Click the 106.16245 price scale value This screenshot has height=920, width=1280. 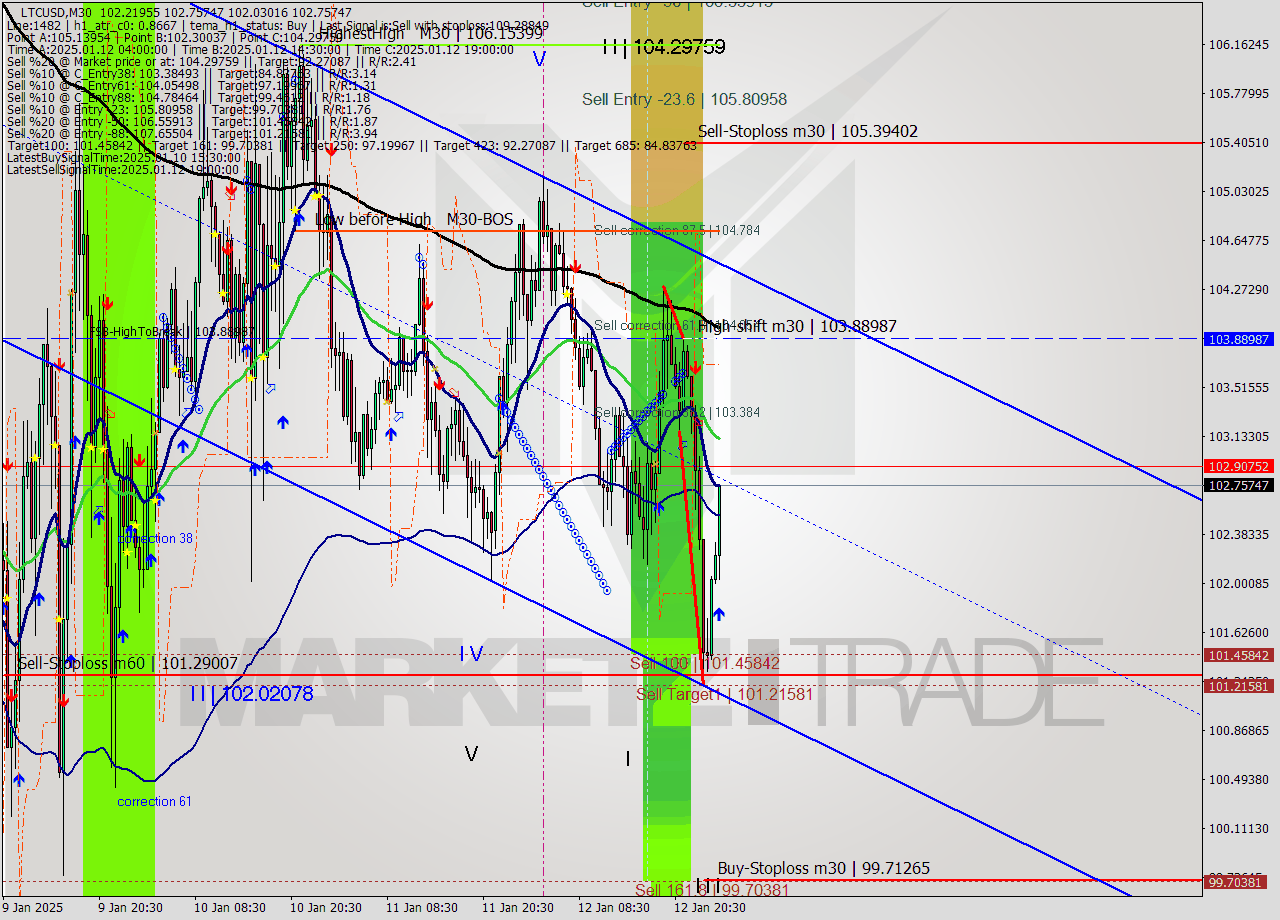pyautogui.click(x=1239, y=44)
